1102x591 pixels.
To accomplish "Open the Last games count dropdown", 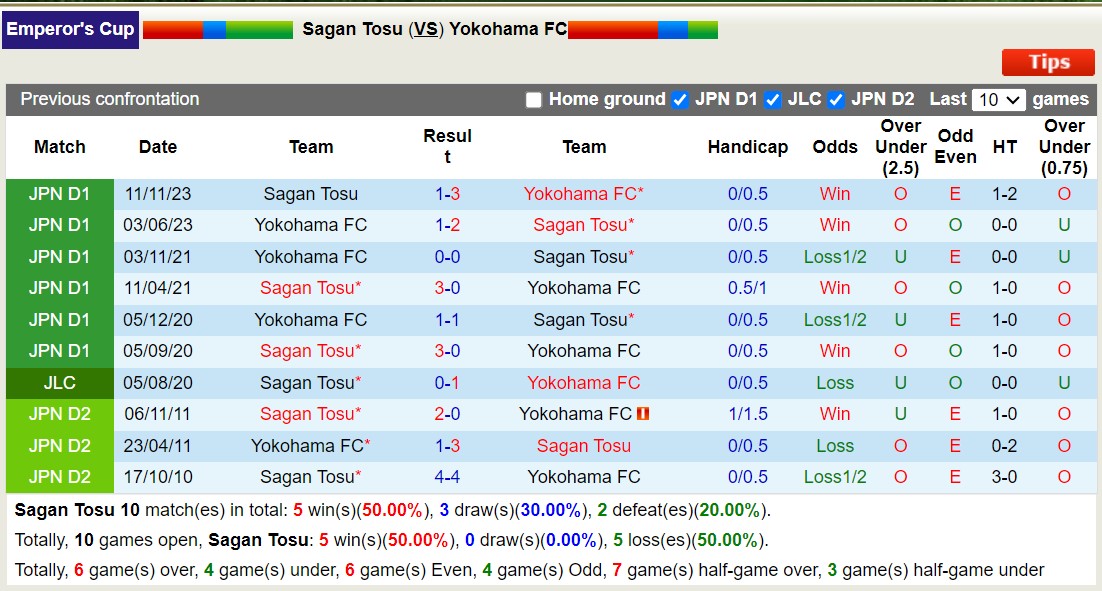I will [x=1000, y=99].
